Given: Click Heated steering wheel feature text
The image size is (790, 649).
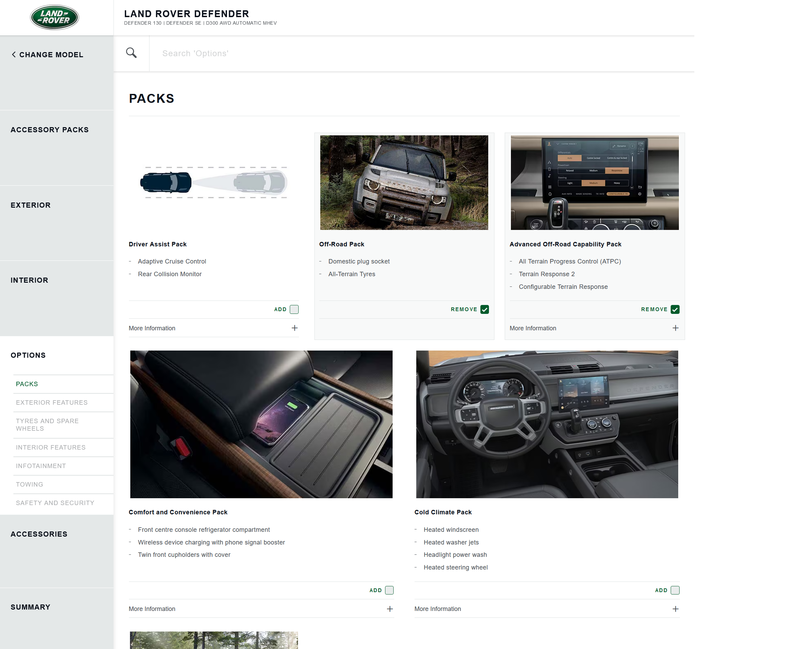Looking at the screenshot, I should click(455, 567).
